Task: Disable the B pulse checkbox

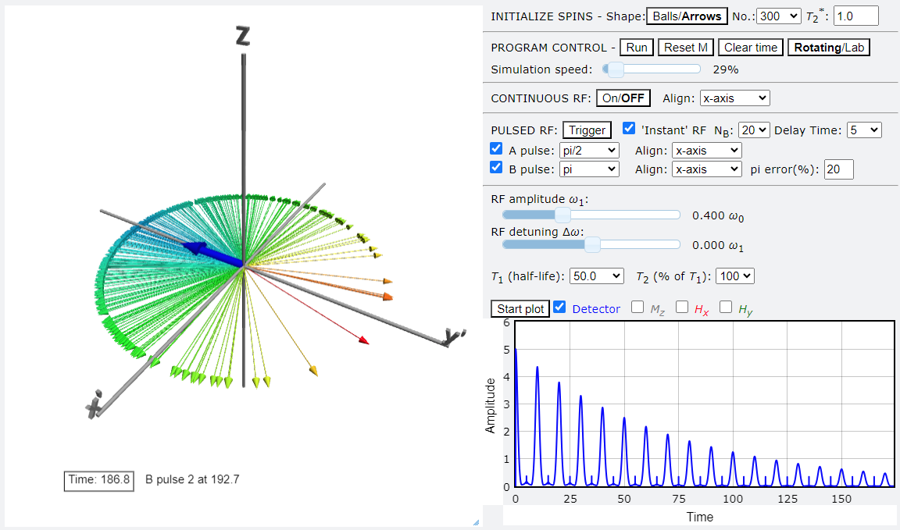Action: tap(496, 169)
